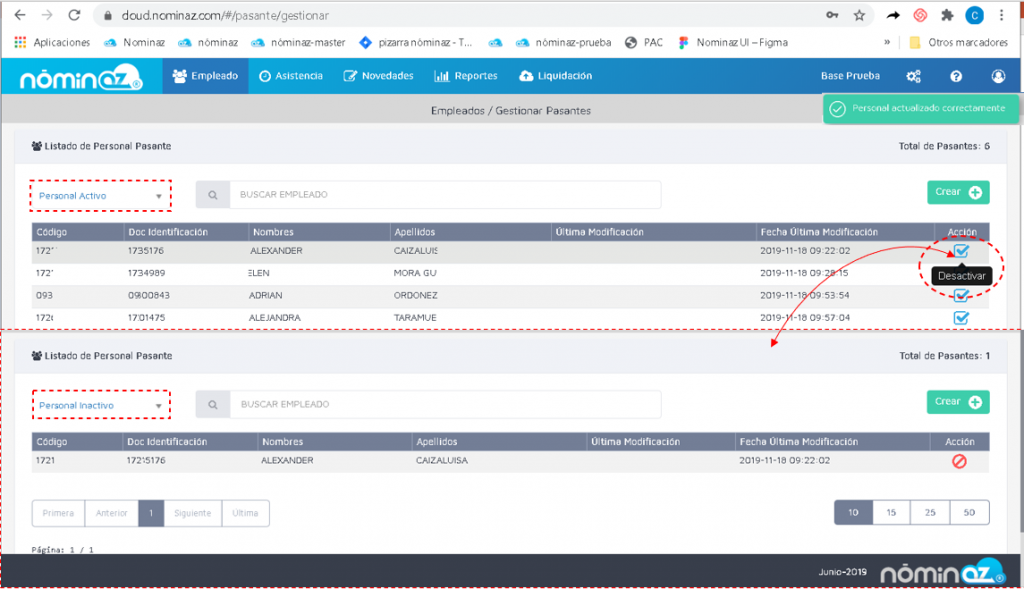Toggle the active checkbox for ADRIAN ORDONEZ

click(x=961, y=296)
